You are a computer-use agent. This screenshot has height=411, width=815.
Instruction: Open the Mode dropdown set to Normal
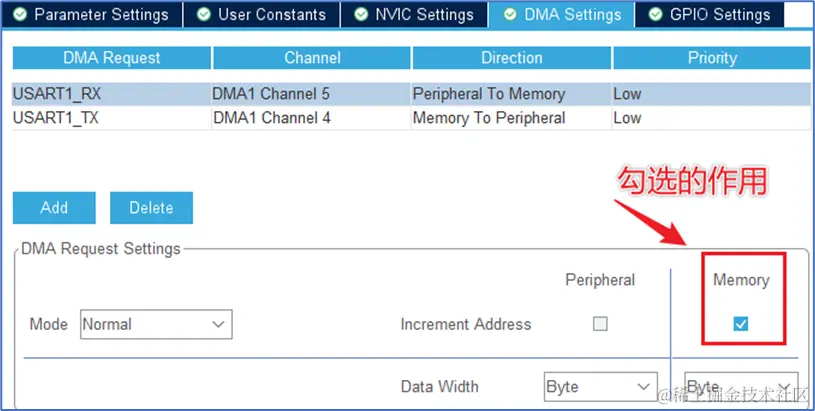(155, 324)
